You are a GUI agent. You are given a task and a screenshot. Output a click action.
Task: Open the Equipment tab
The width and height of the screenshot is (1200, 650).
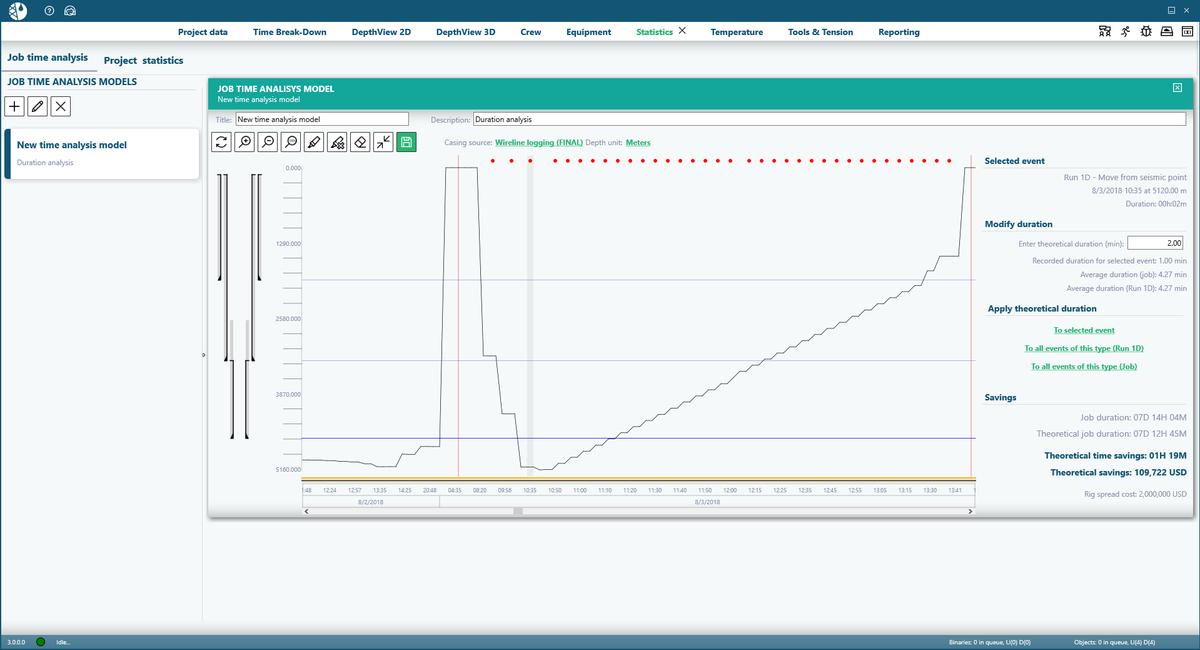point(589,32)
